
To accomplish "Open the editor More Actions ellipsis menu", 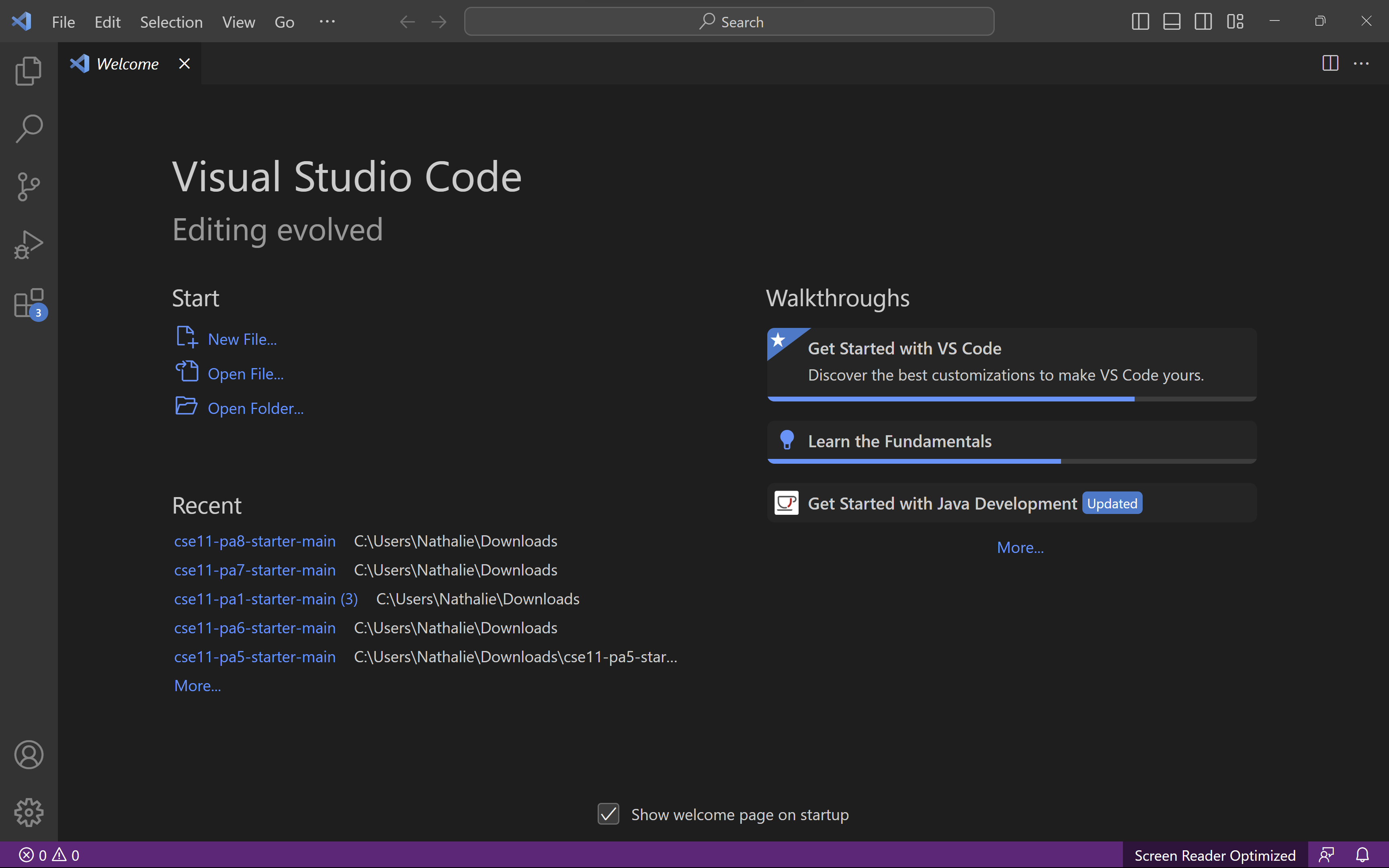I will (1361, 64).
